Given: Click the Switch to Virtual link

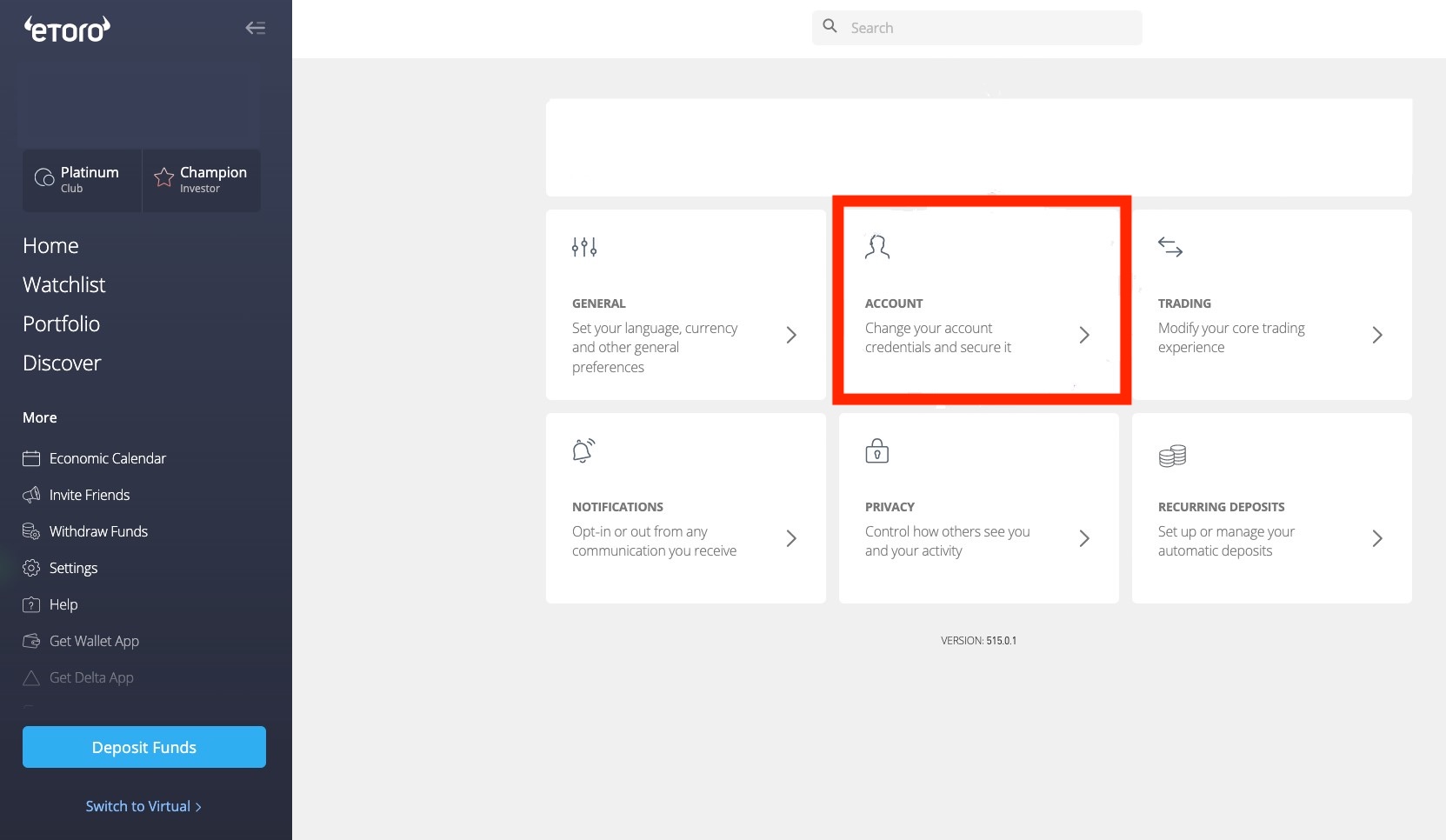Looking at the screenshot, I should point(143,806).
